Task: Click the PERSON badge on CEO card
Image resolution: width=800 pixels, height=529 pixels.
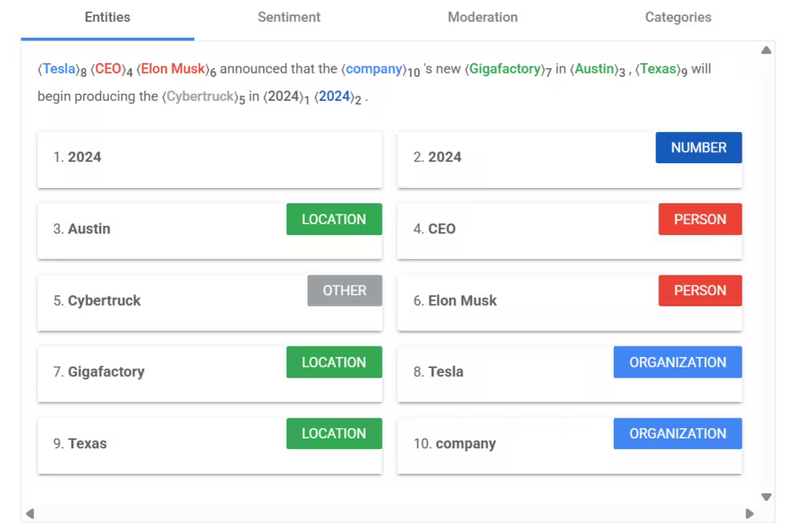Action: [x=700, y=219]
